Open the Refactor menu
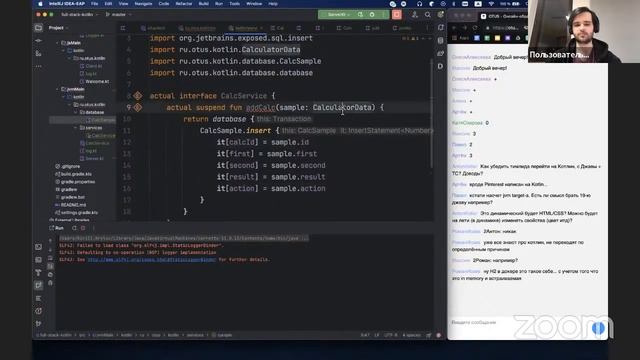The height and width of the screenshot is (360, 640). pos(184,4)
